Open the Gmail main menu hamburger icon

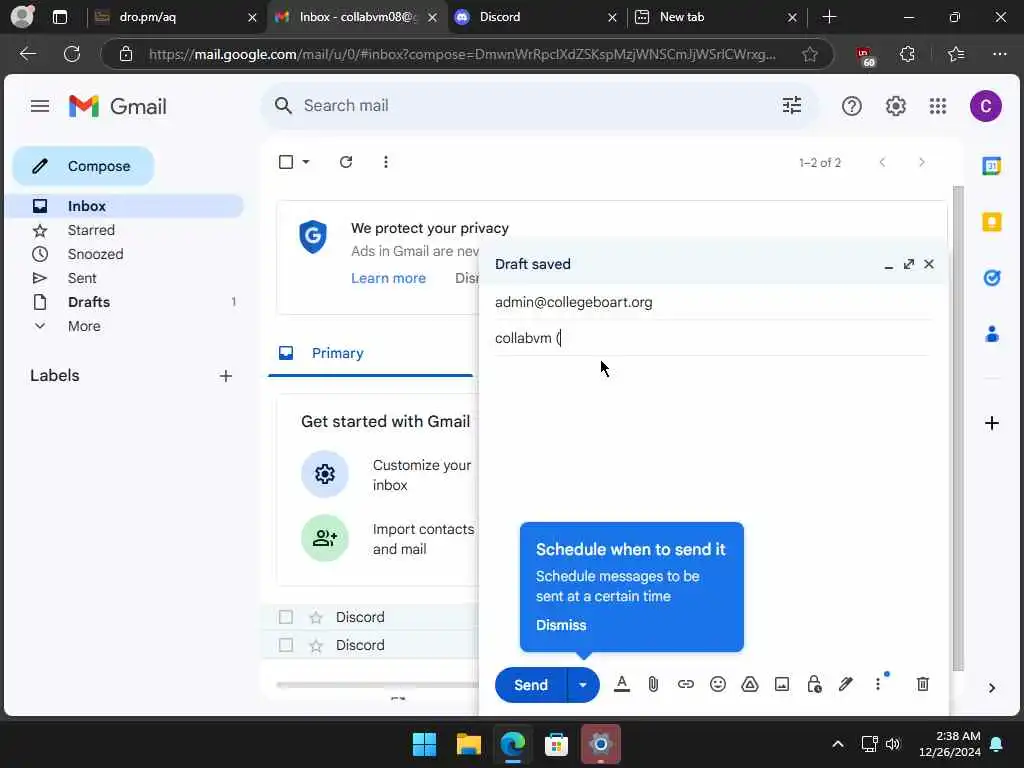[40, 106]
